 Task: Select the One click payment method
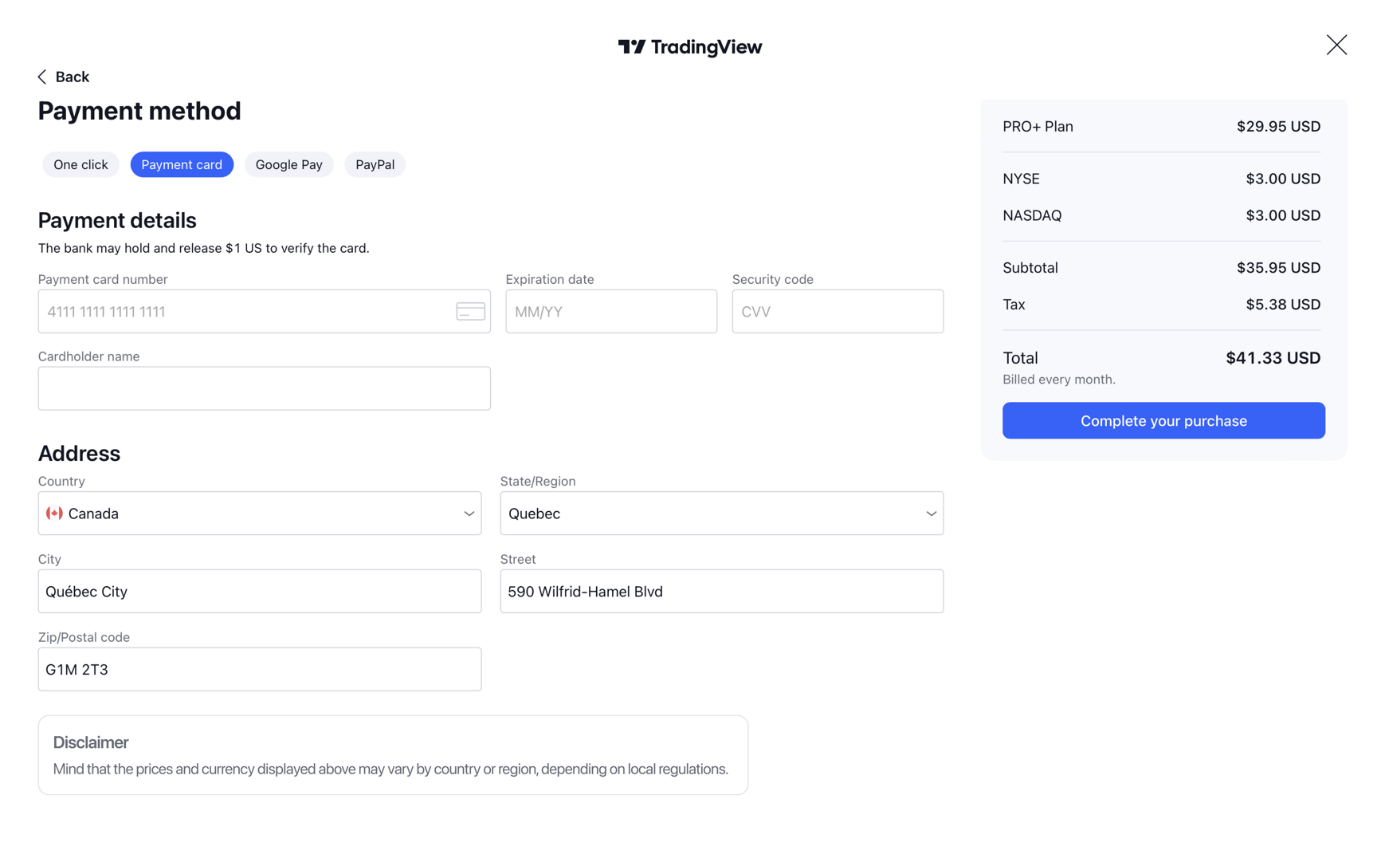pos(81,165)
